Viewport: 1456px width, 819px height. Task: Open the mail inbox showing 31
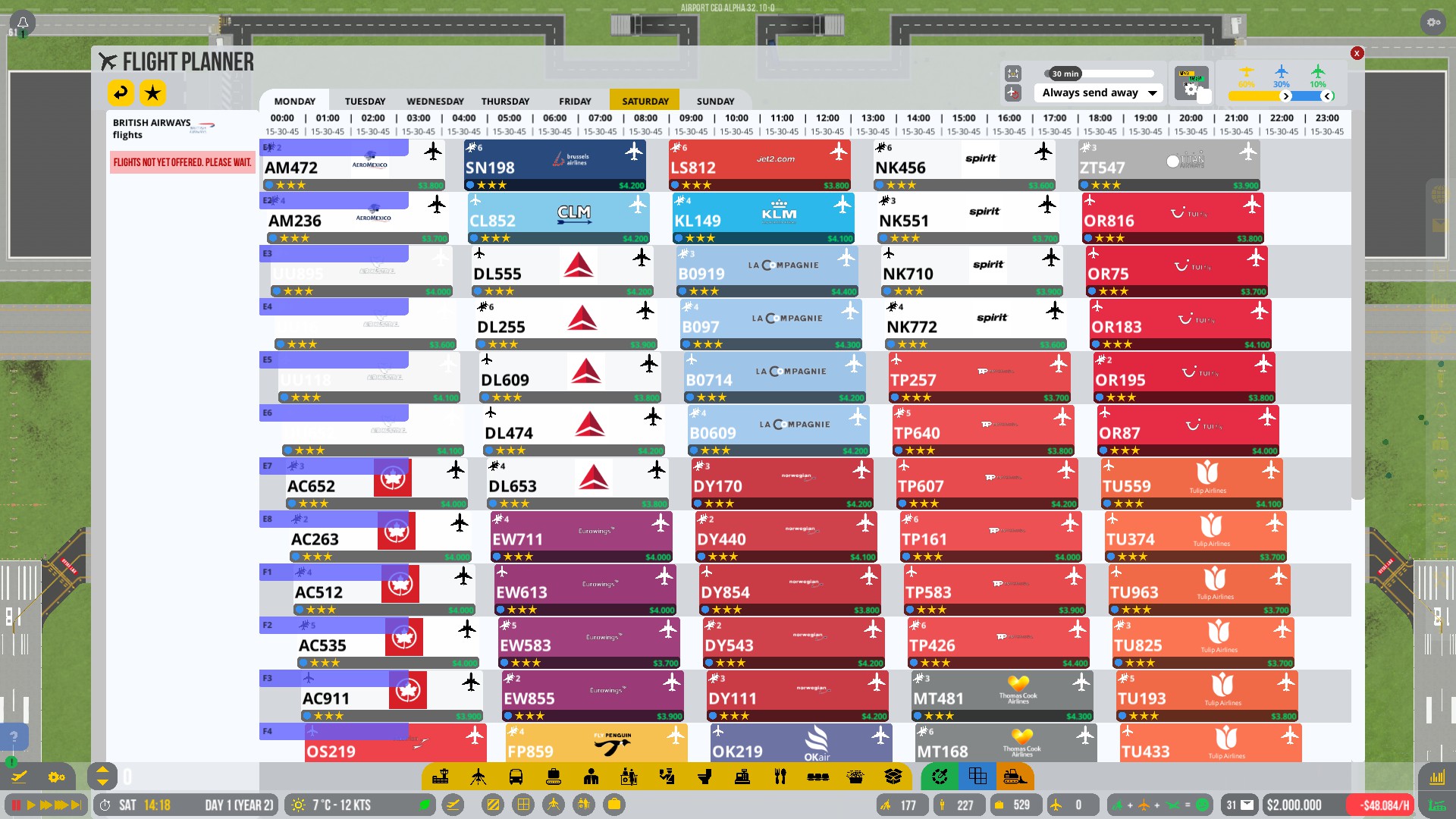point(1241,805)
